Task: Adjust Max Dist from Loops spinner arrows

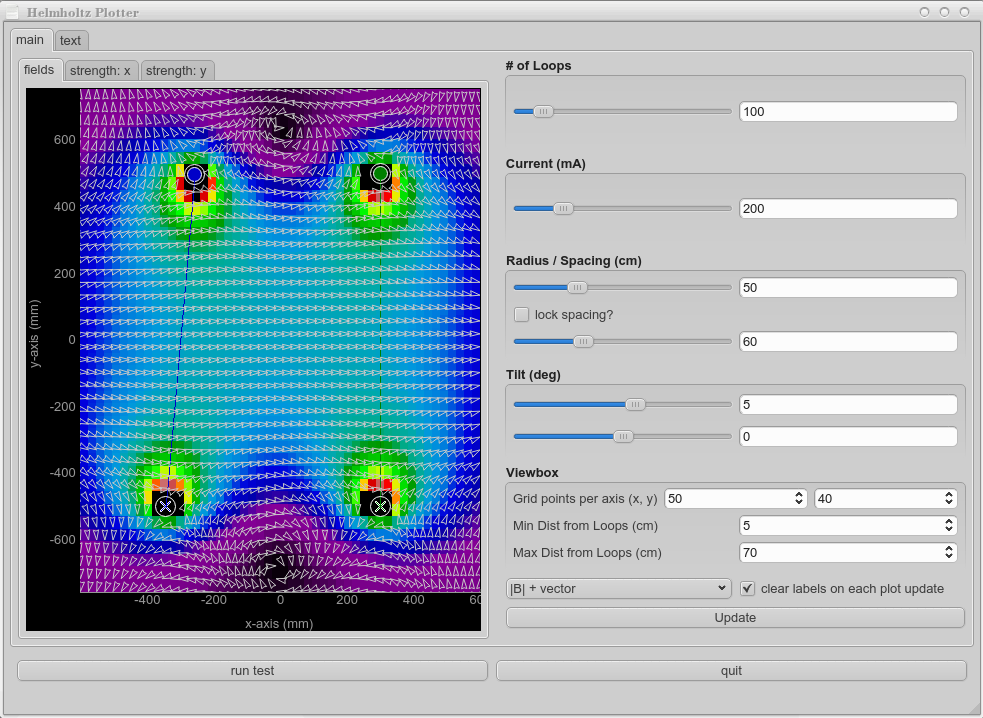Action: 947,552
